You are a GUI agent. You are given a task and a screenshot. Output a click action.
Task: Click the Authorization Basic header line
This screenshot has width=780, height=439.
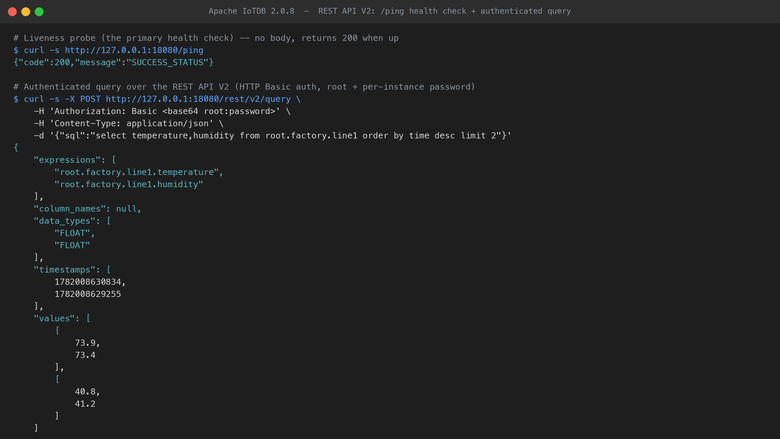pos(162,111)
